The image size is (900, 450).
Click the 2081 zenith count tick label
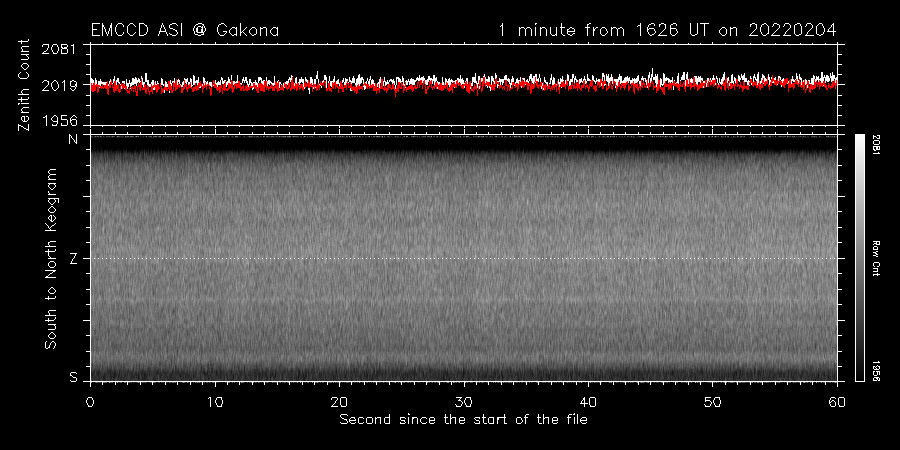59,49
